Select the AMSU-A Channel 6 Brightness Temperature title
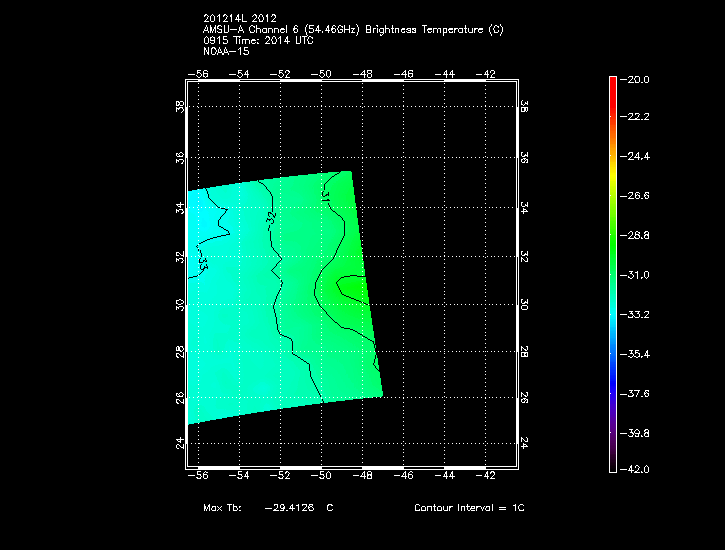 pos(352,30)
